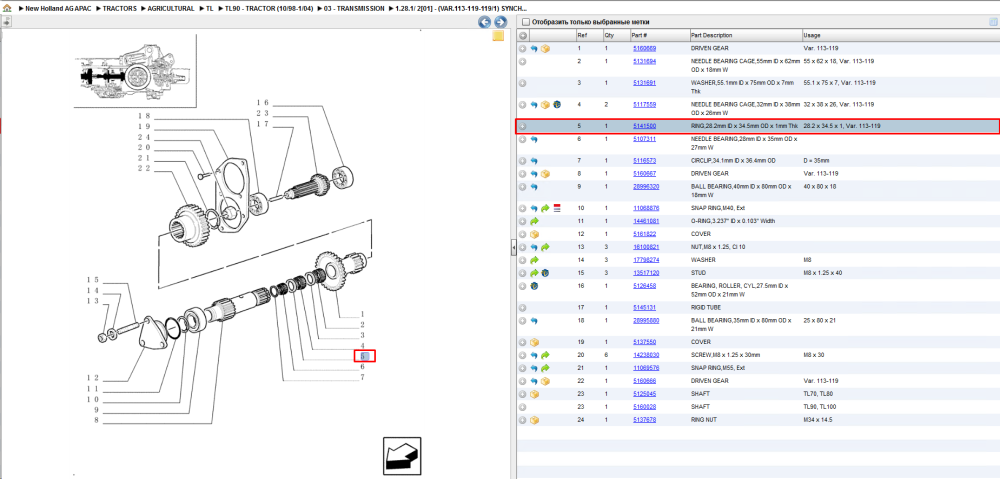Screen dimensions: 1000x479
Task: Click the grid icon at table's top right
Action: 993,22
